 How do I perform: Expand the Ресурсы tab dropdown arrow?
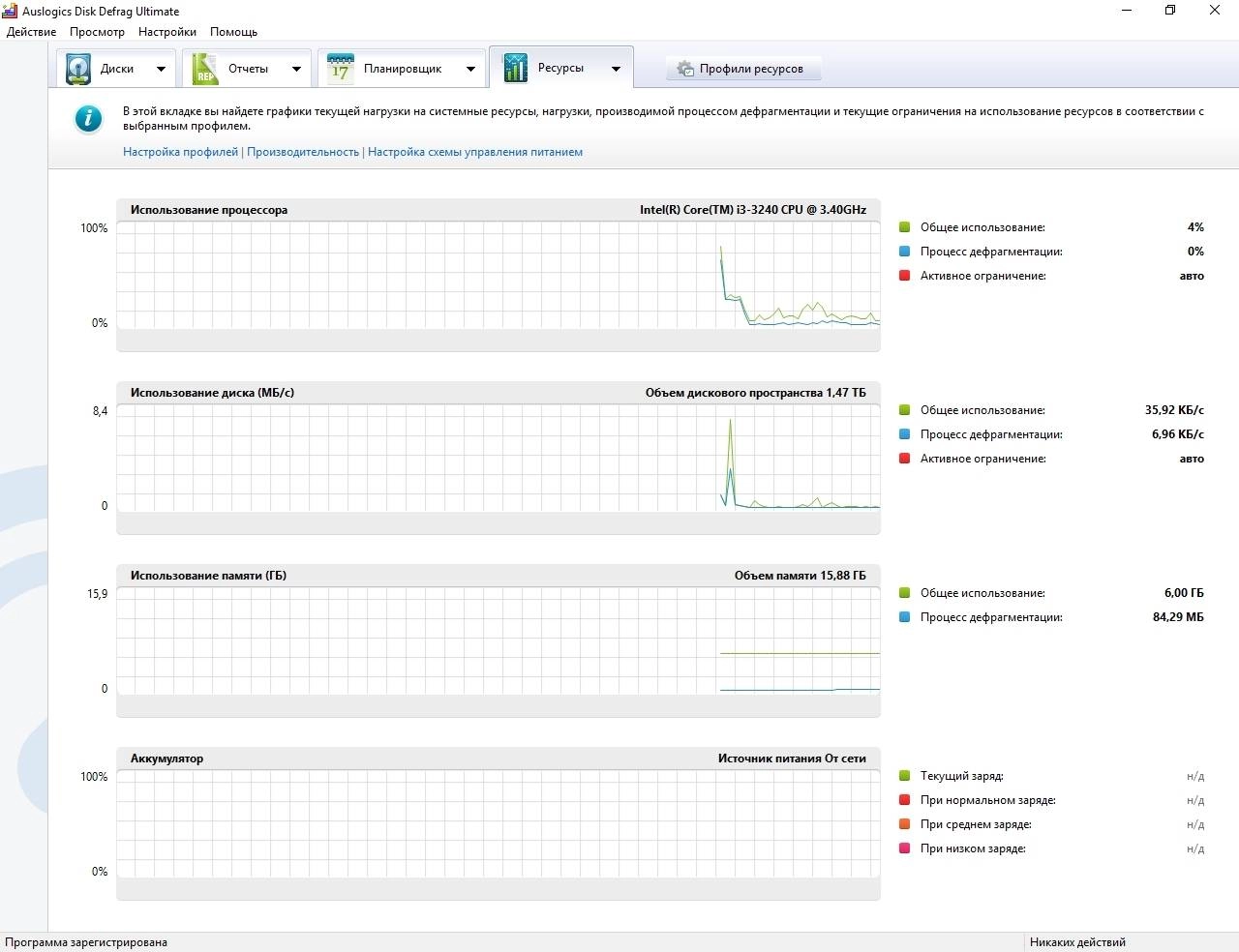click(x=616, y=69)
